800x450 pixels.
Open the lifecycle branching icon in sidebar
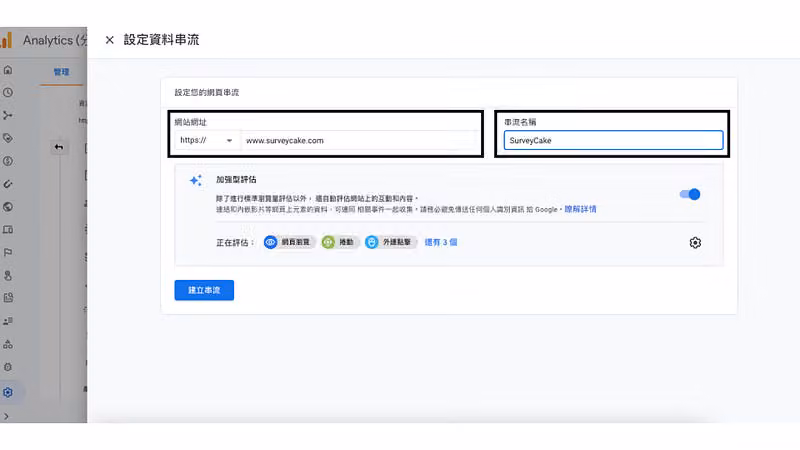8,116
